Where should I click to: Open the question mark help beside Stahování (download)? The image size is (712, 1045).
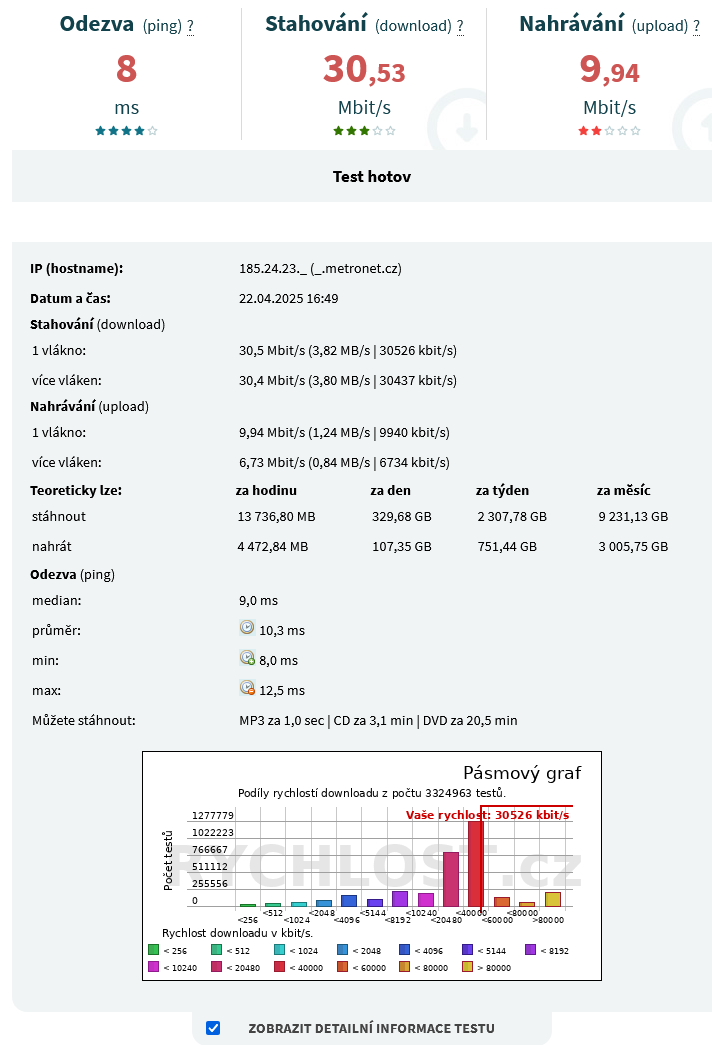(460, 27)
